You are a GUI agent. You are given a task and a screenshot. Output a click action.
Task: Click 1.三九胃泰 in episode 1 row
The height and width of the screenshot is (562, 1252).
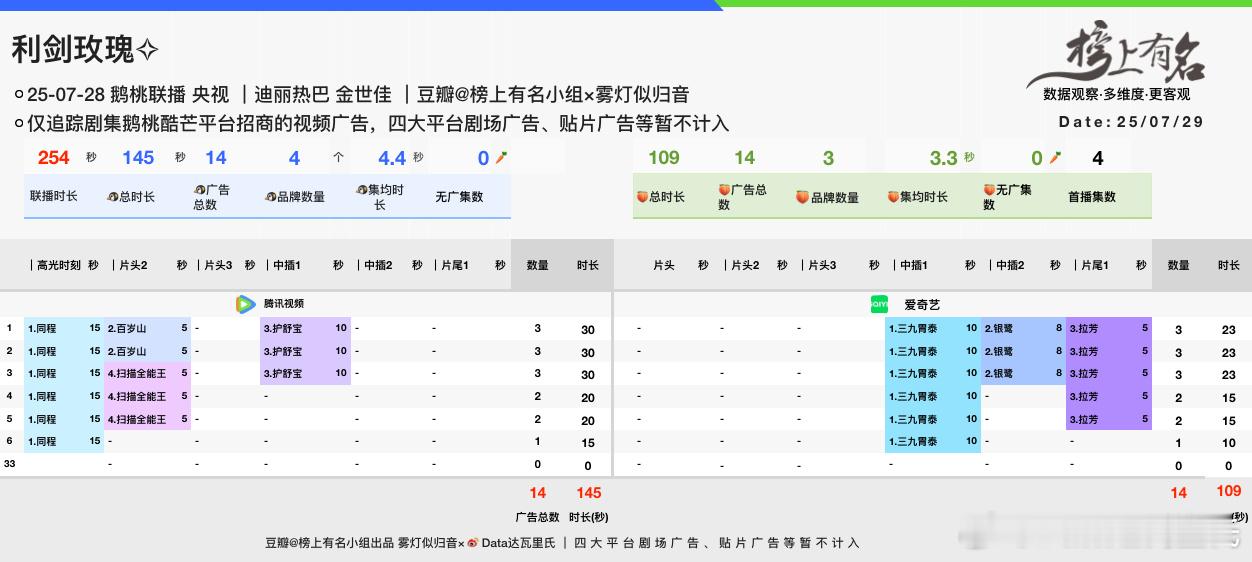(914, 329)
